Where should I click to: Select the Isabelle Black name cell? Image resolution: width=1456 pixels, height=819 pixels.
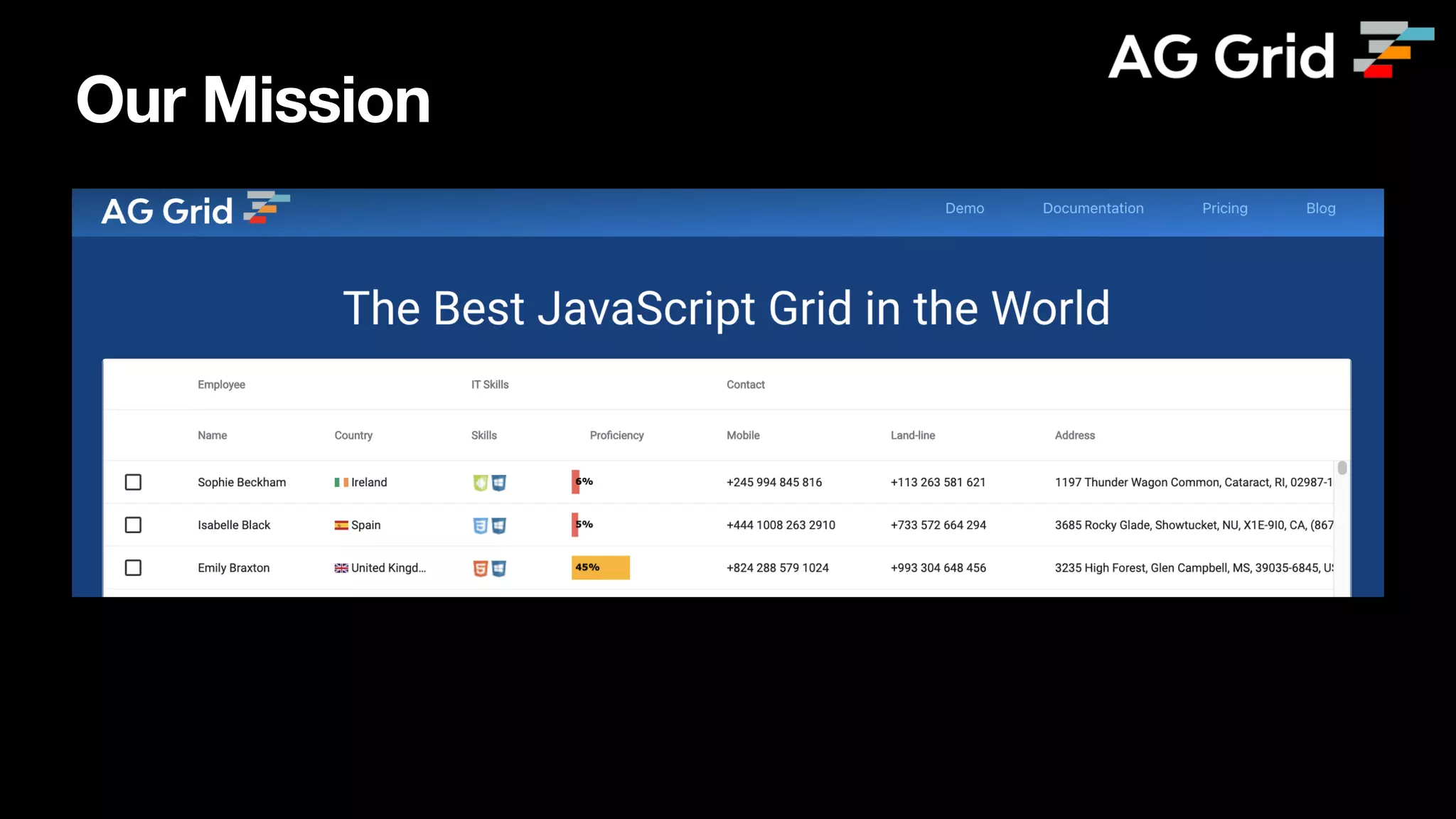(234, 525)
